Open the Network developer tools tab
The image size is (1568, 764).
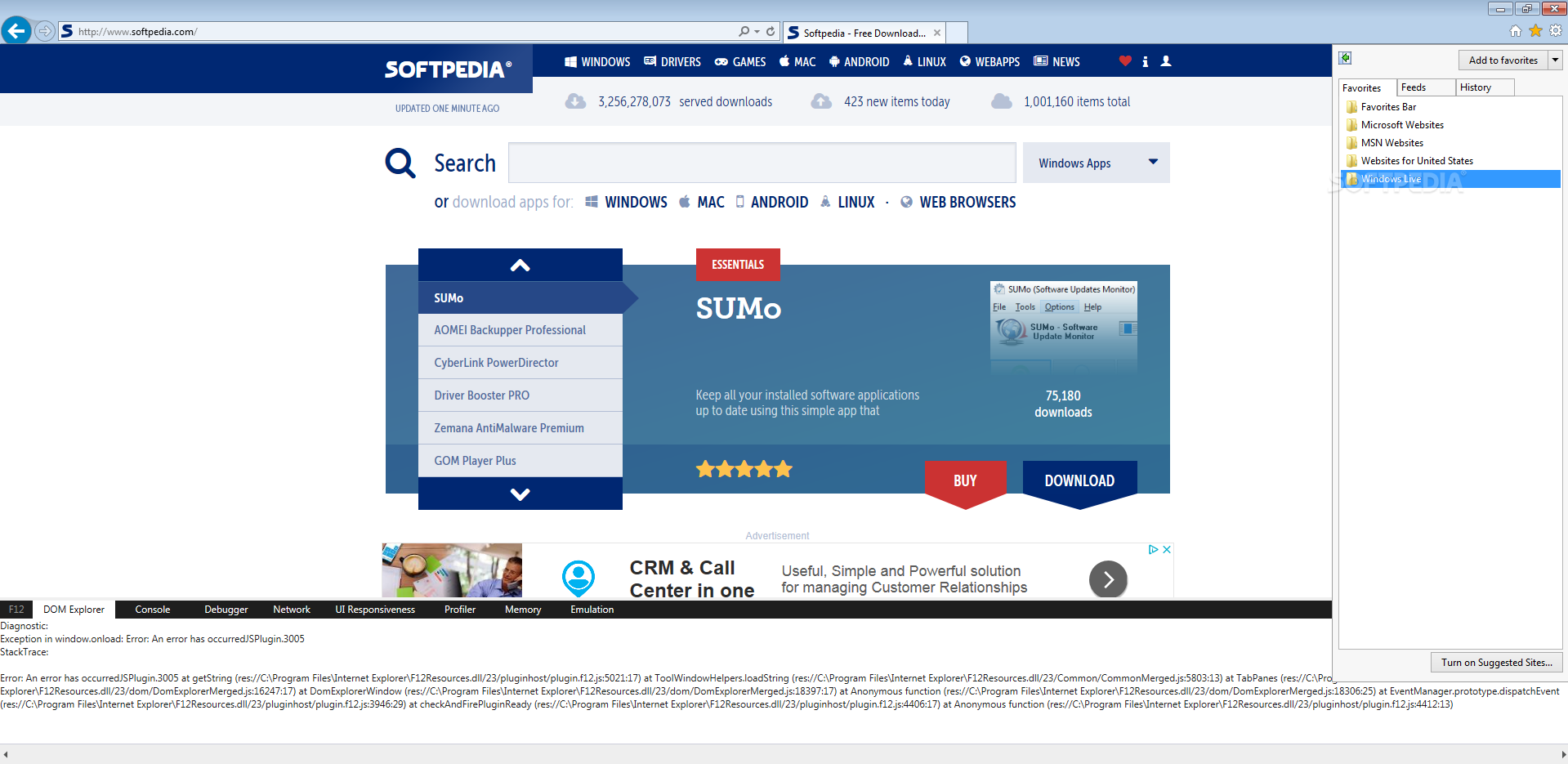point(292,610)
